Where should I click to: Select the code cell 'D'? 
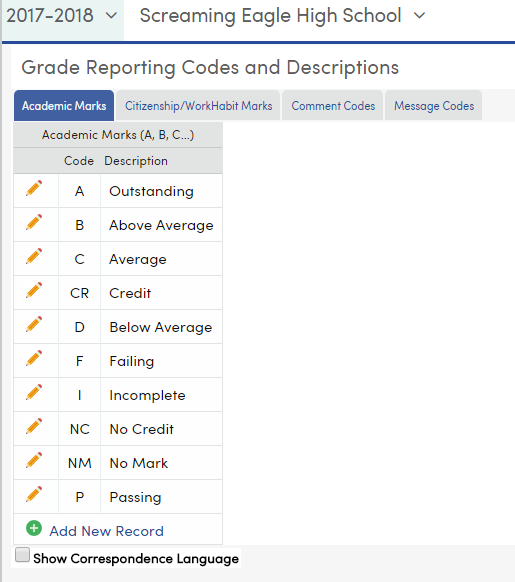click(79, 327)
